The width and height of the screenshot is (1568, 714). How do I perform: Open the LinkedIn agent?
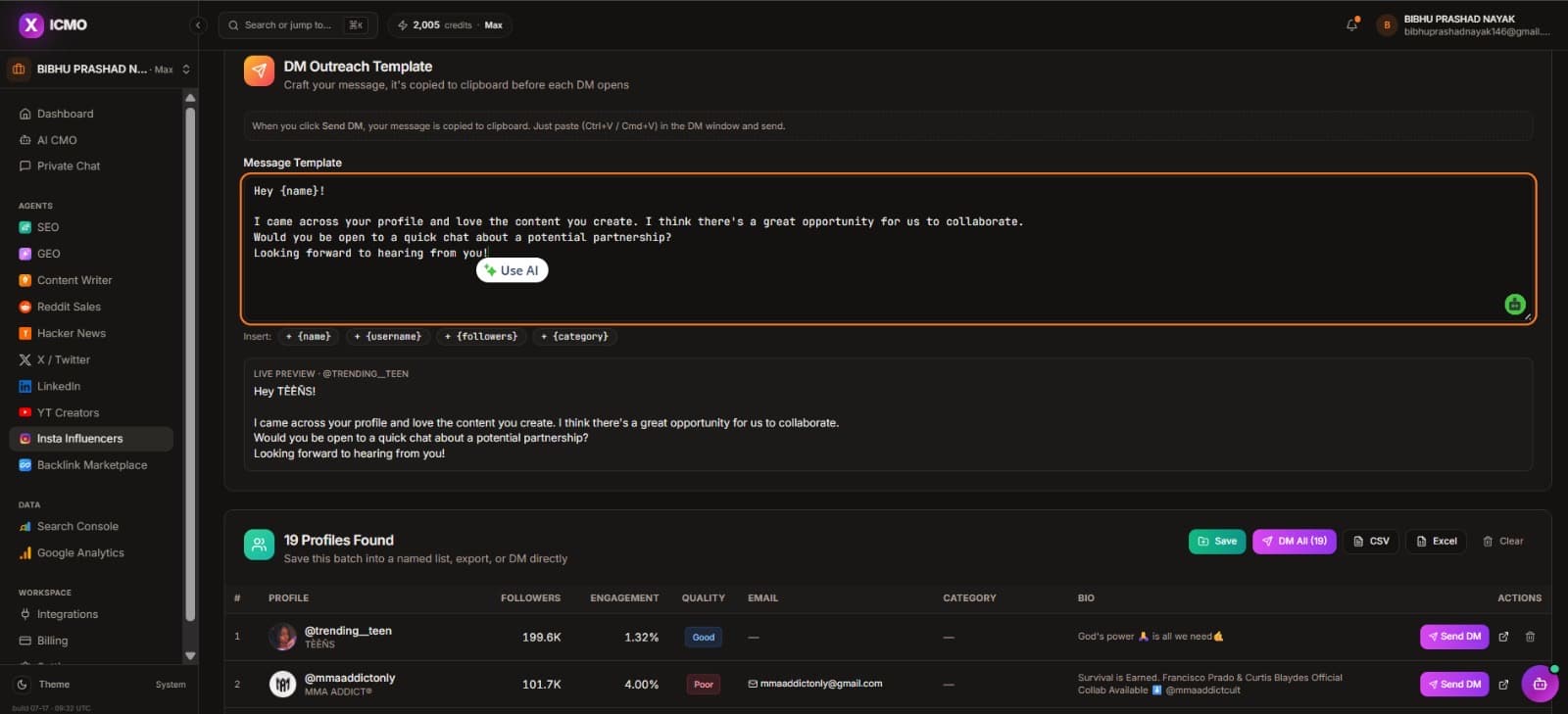click(x=59, y=386)
